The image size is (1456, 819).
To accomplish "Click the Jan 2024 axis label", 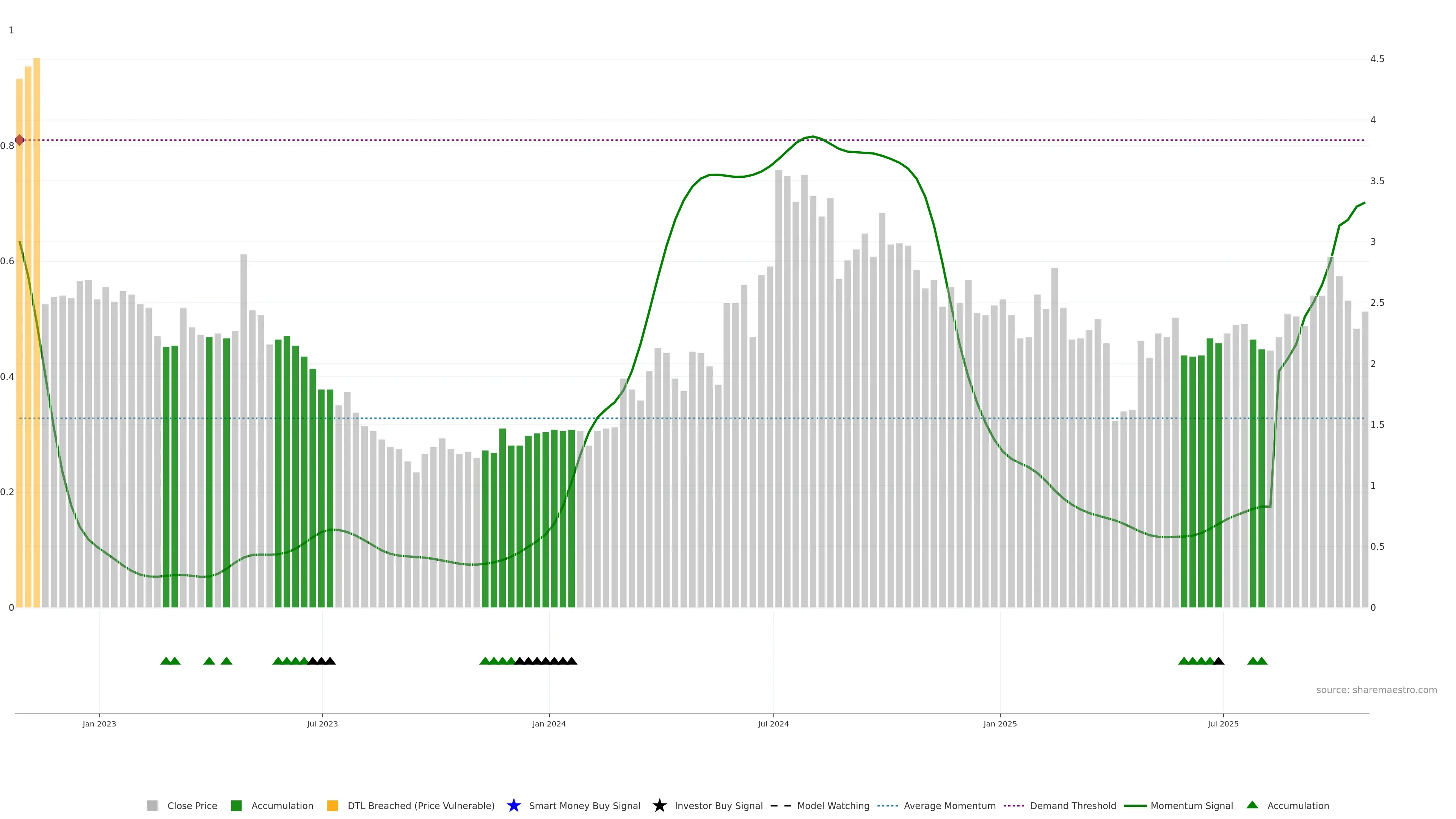I will click(x=549, y=723).
